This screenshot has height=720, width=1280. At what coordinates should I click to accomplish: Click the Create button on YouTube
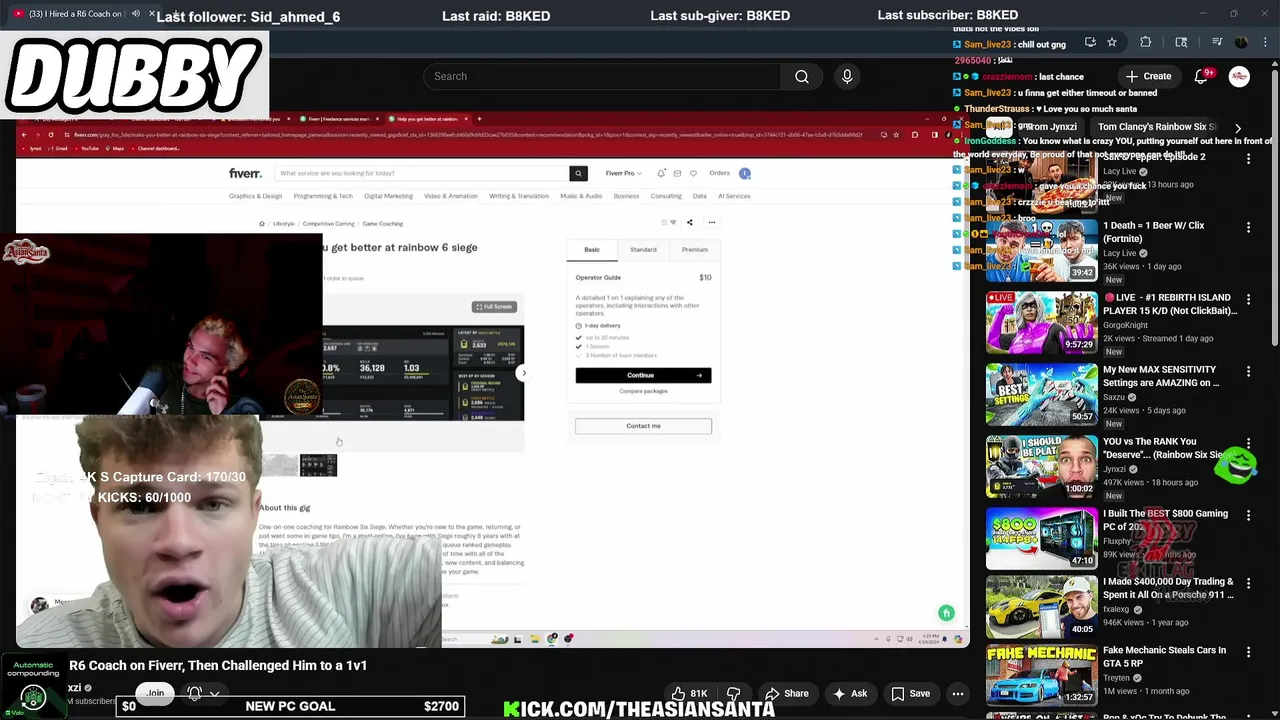coord(1149,76)
